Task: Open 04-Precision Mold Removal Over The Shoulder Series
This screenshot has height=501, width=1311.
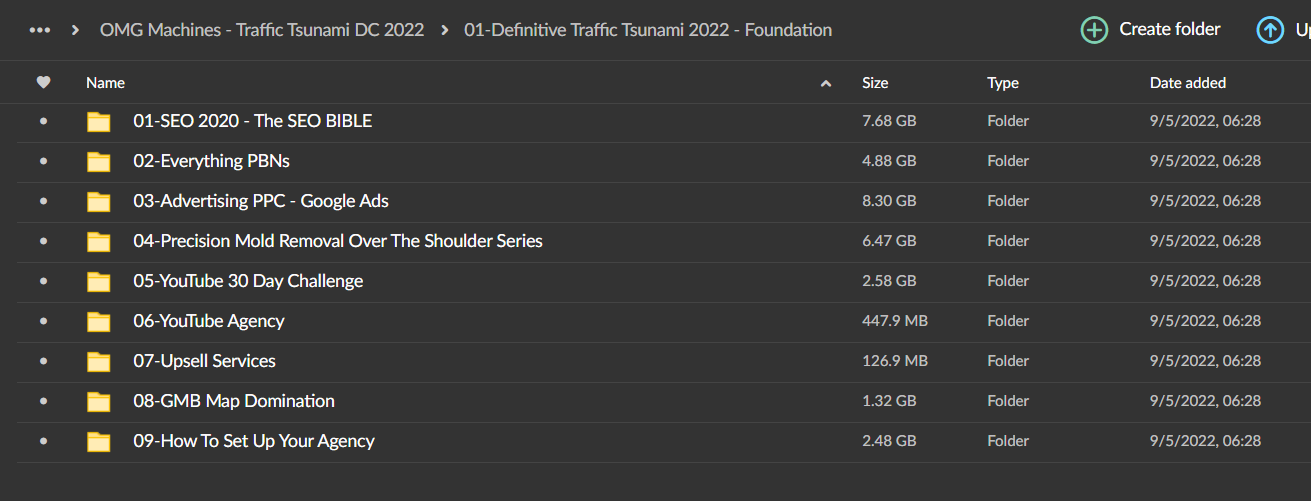Action: (x=338, y=241)
